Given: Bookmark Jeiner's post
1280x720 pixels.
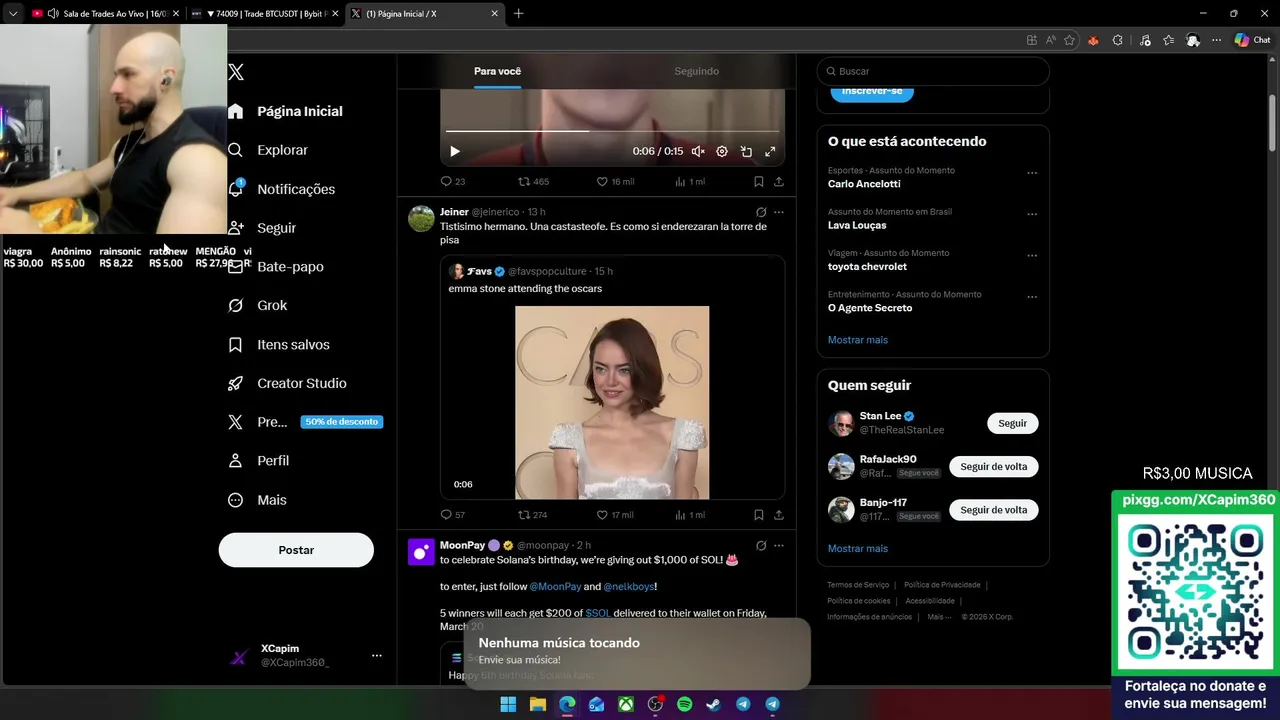Looking at the screenshot, I should (759, 515).
